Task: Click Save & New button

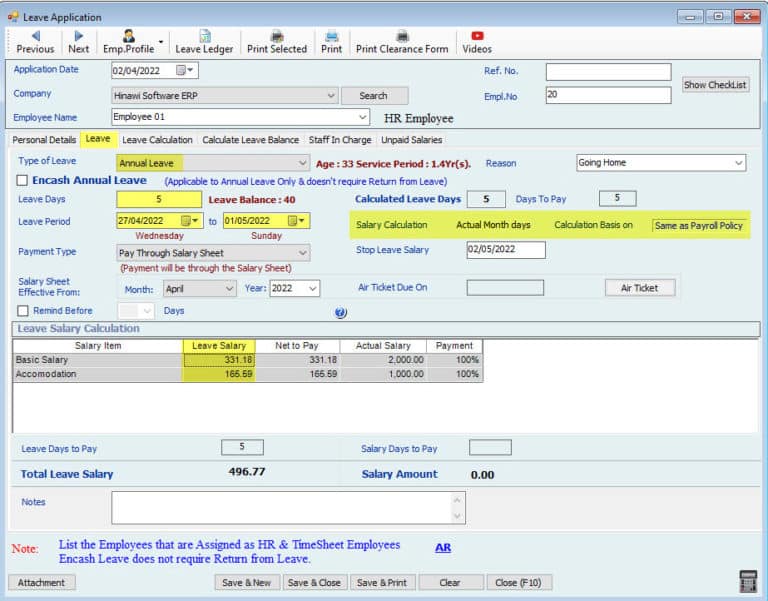Action: pos(246,582)
